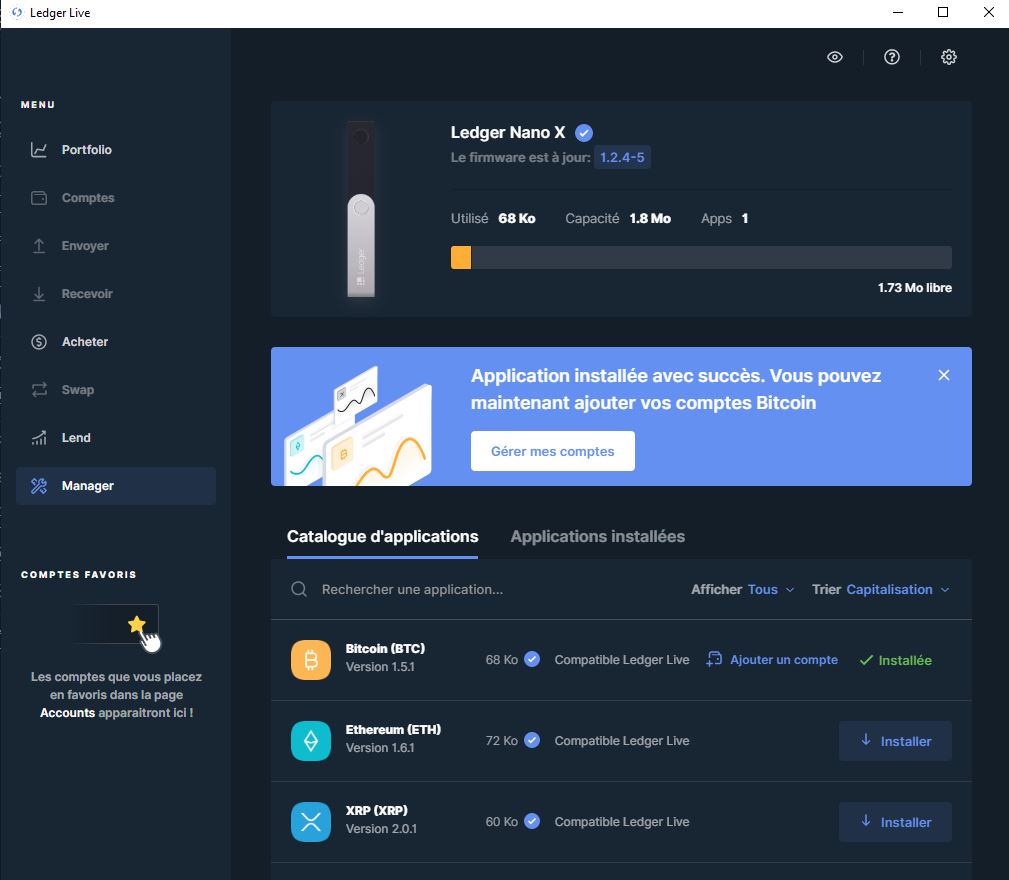Click the favorites star placeholder icon
The image size is (1009, 880).
coord(136,624)
